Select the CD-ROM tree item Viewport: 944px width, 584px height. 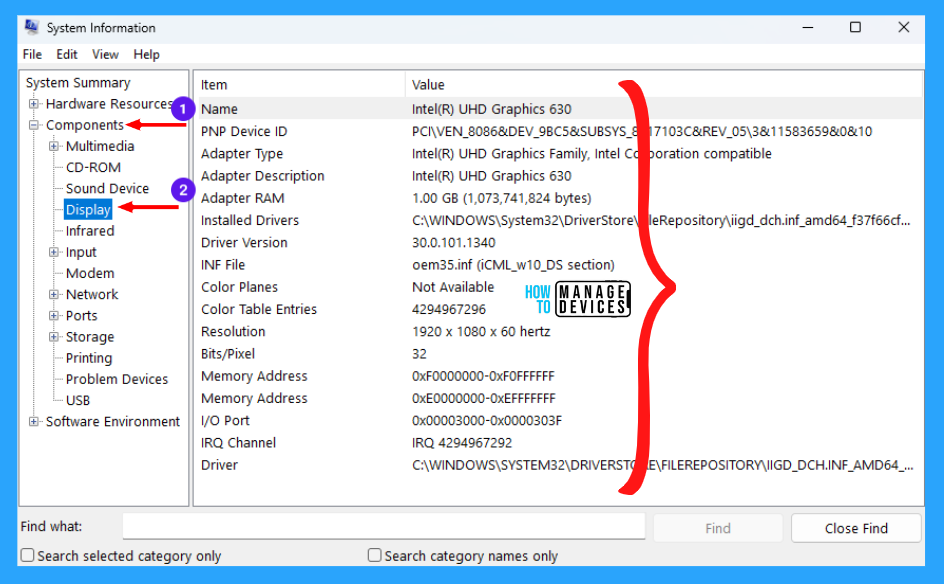point(93,167)
